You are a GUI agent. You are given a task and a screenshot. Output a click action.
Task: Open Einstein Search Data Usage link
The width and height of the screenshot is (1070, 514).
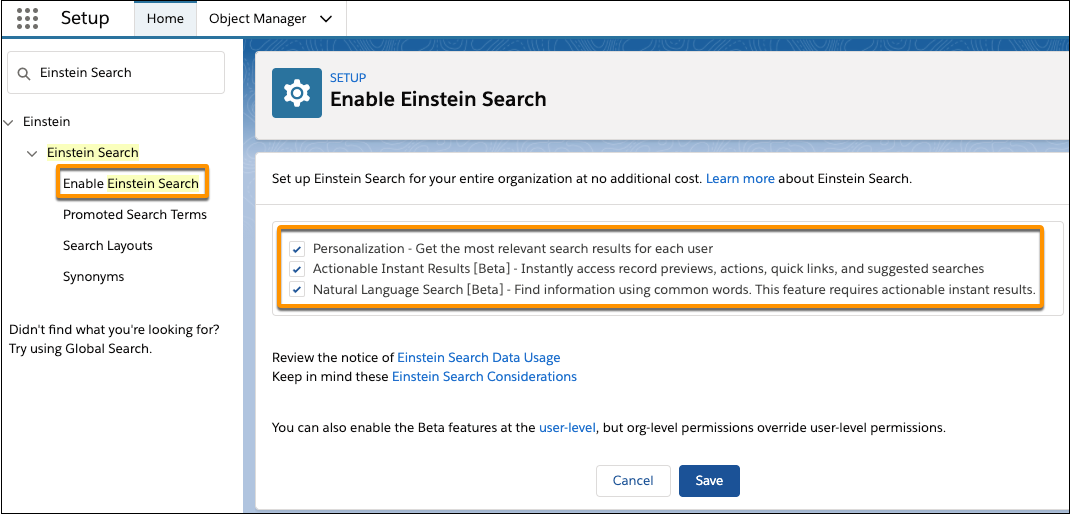pos(479,357)
